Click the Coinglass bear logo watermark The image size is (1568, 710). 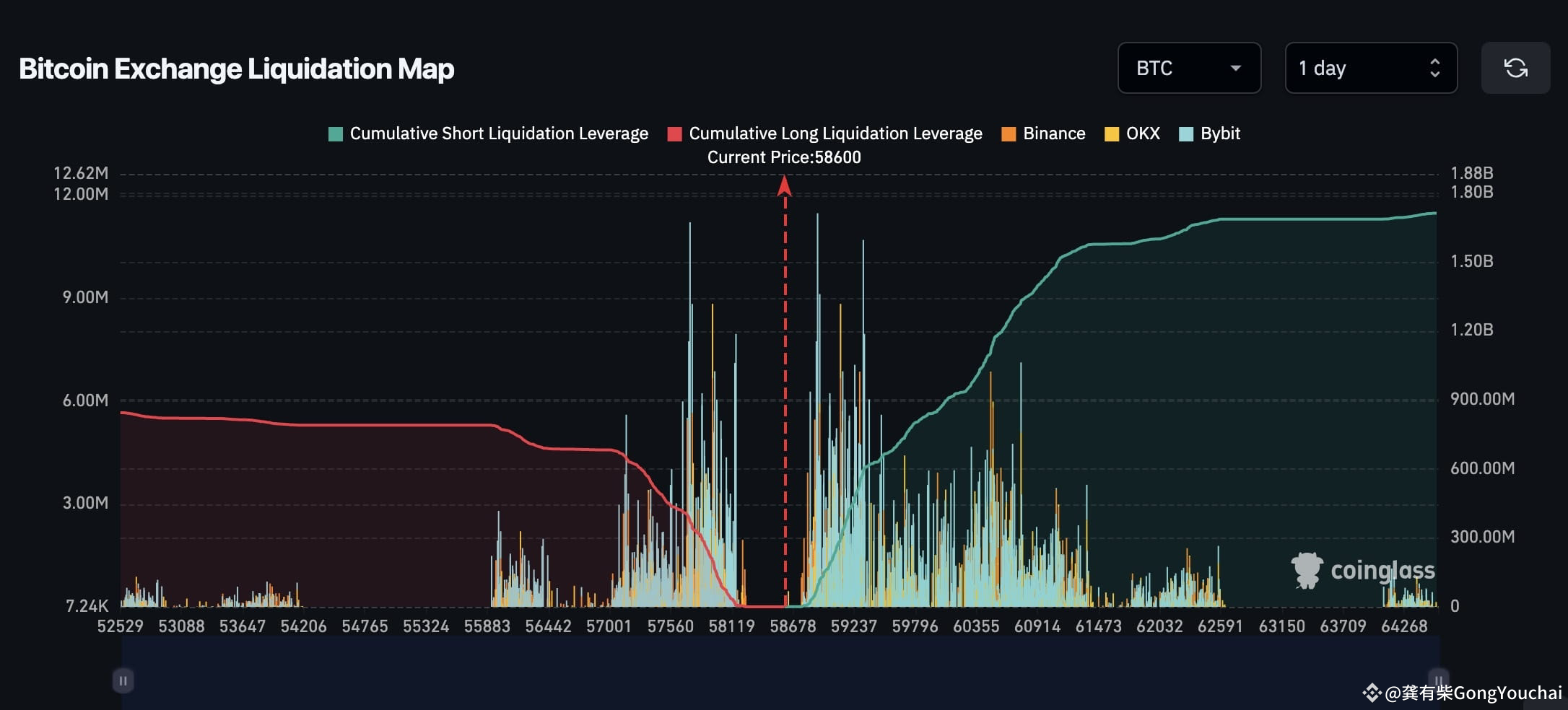tap(1307, 570)
